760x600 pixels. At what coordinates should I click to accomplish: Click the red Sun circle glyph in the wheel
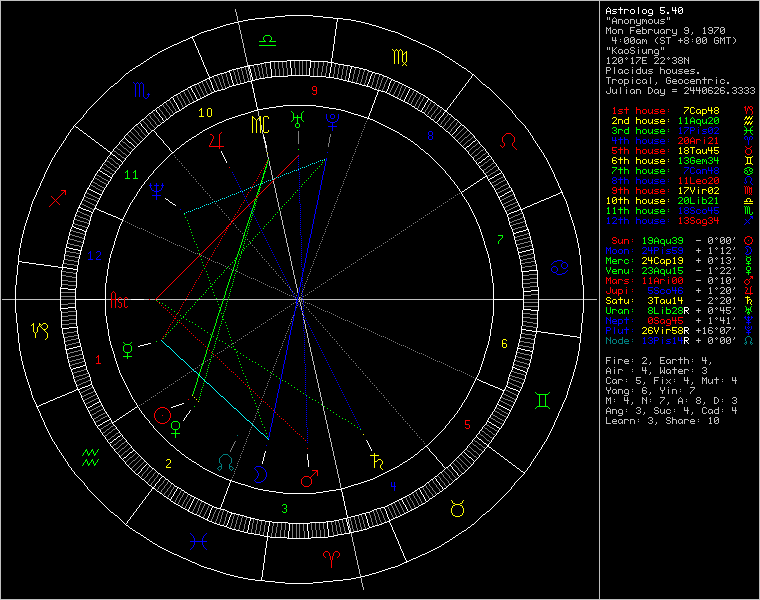point(162,415)
